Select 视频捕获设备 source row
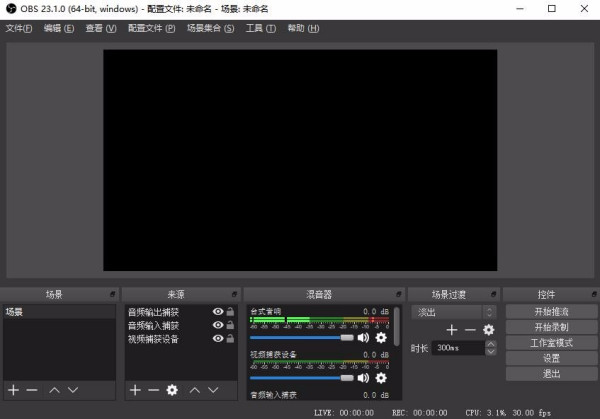The image size is (600, 419). (181, 339)
